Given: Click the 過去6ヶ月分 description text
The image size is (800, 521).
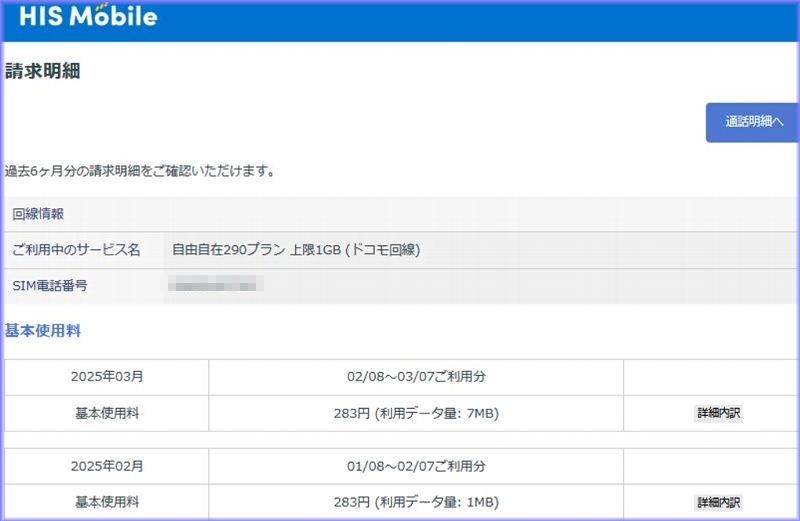Looking at the screenshot, I should [140, 171].
